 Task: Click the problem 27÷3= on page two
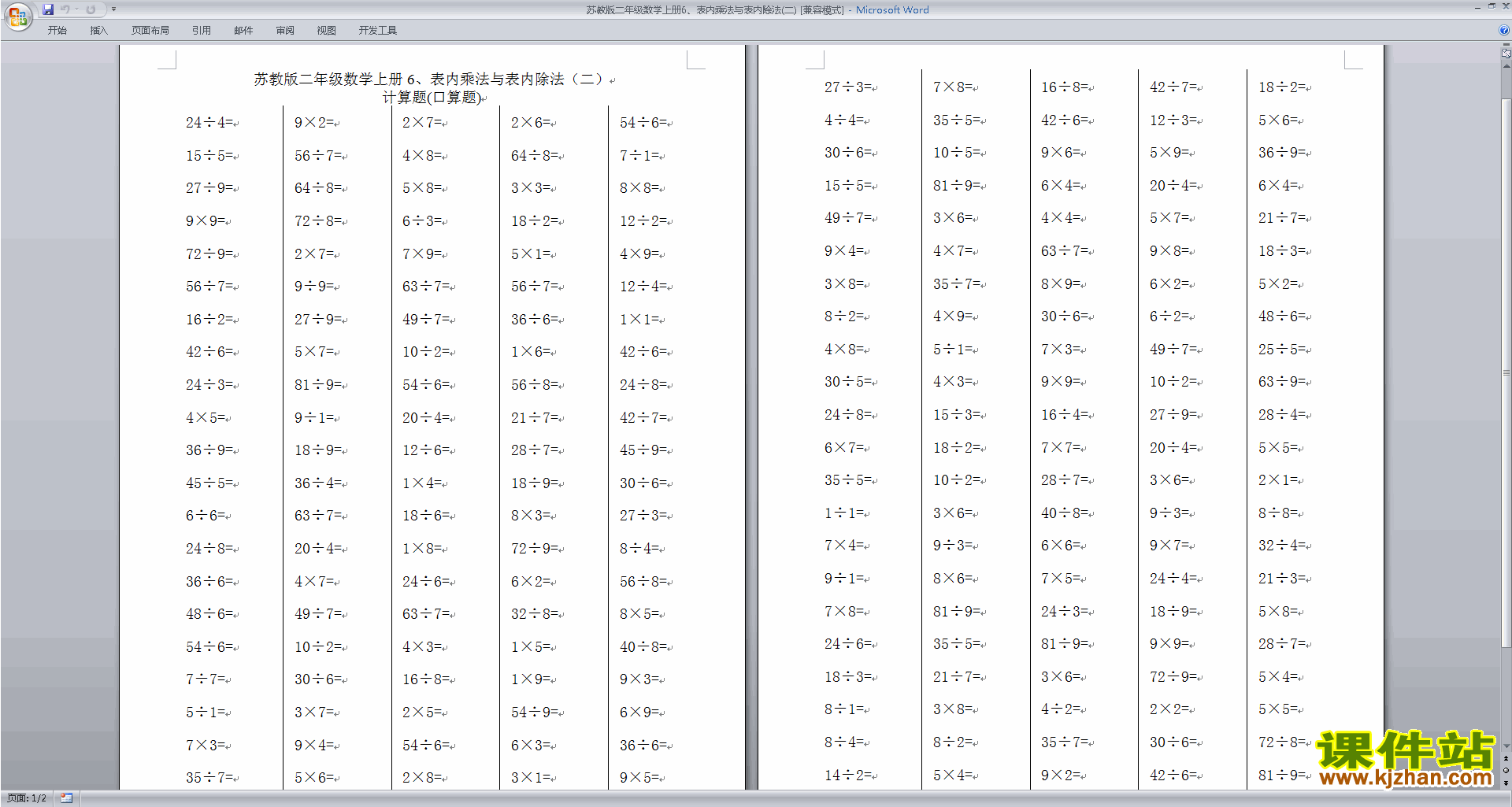click(x=847, y=87)
